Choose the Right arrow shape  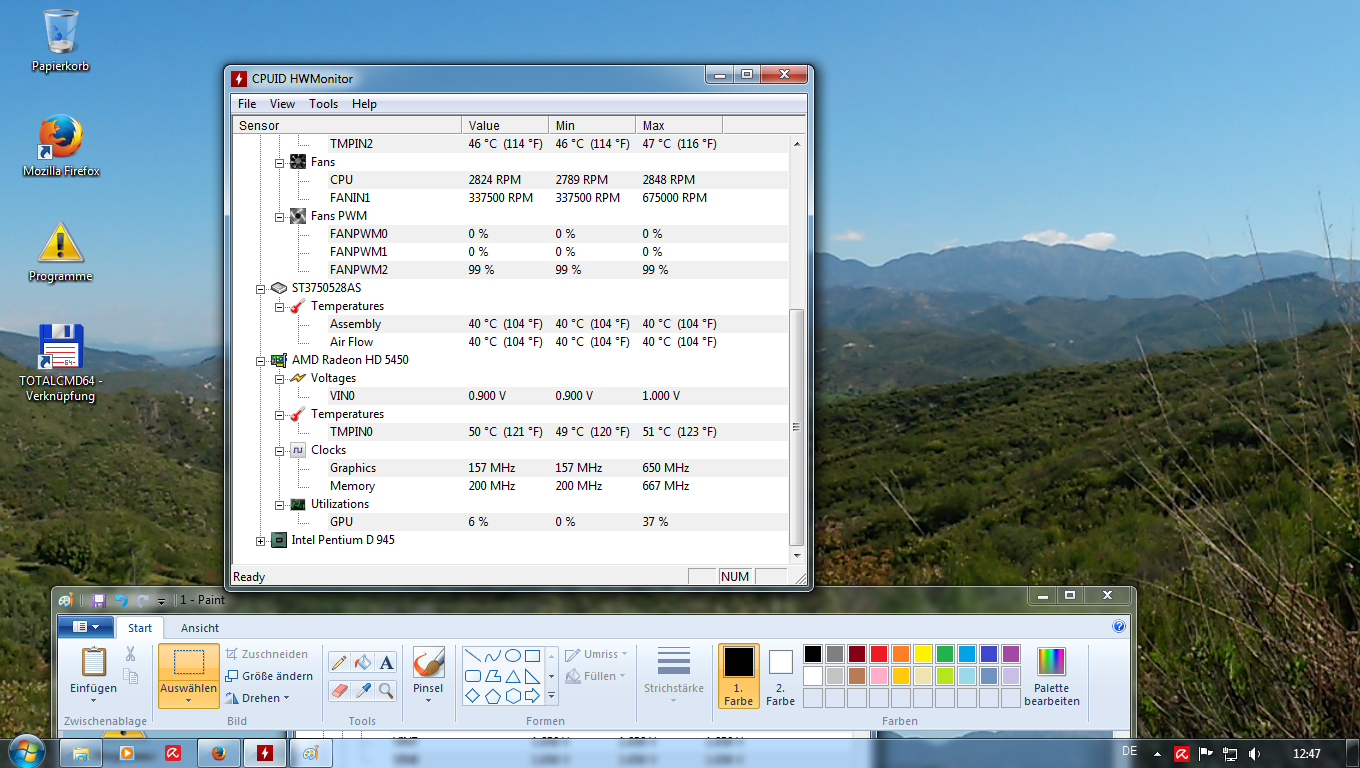coord(532,696)
